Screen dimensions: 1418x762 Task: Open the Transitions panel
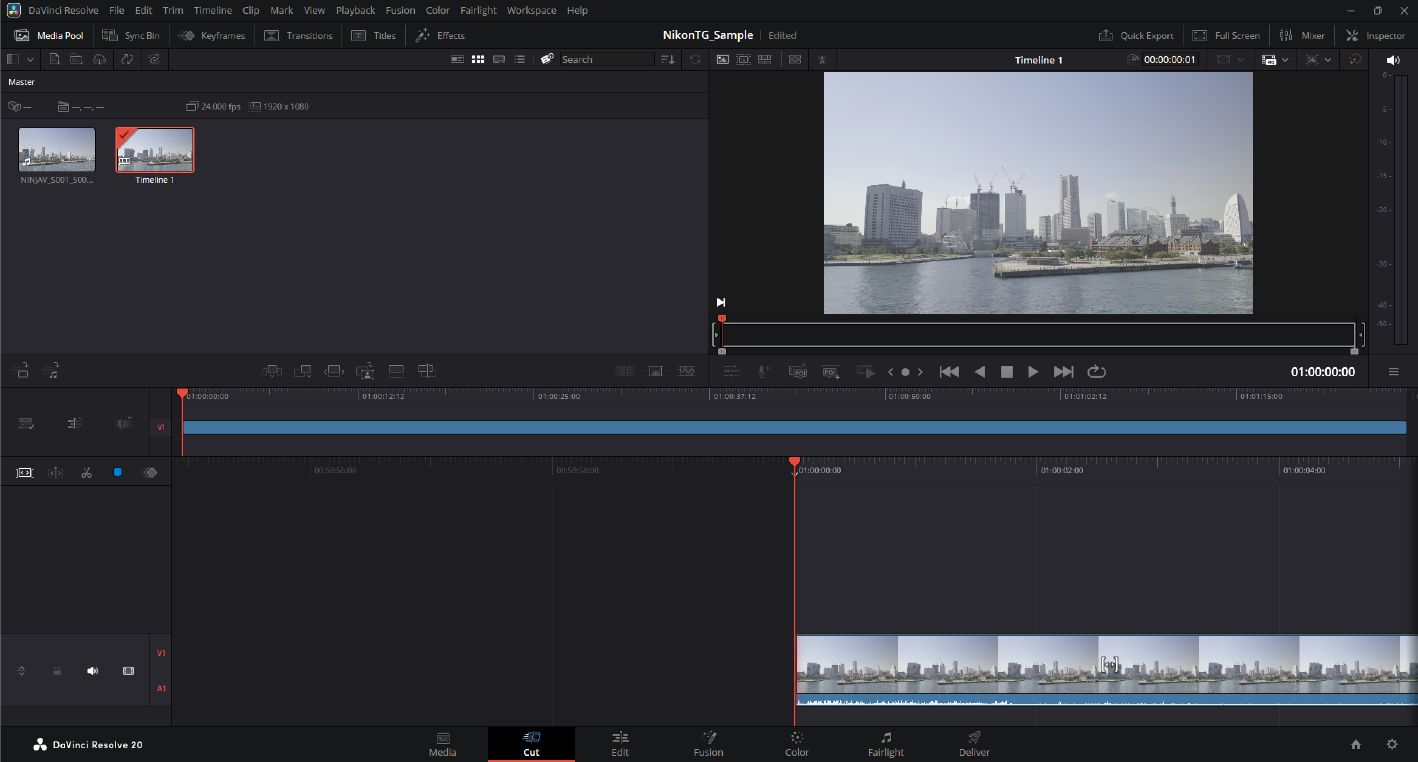tap(298, 36)
